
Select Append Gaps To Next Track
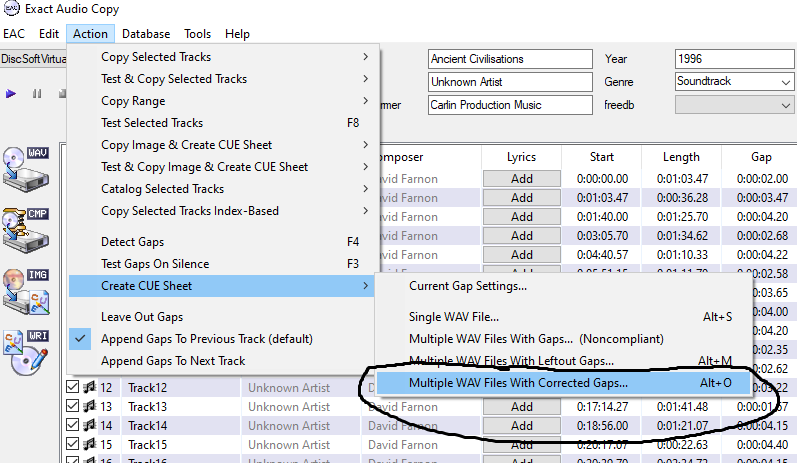[224, 361]
